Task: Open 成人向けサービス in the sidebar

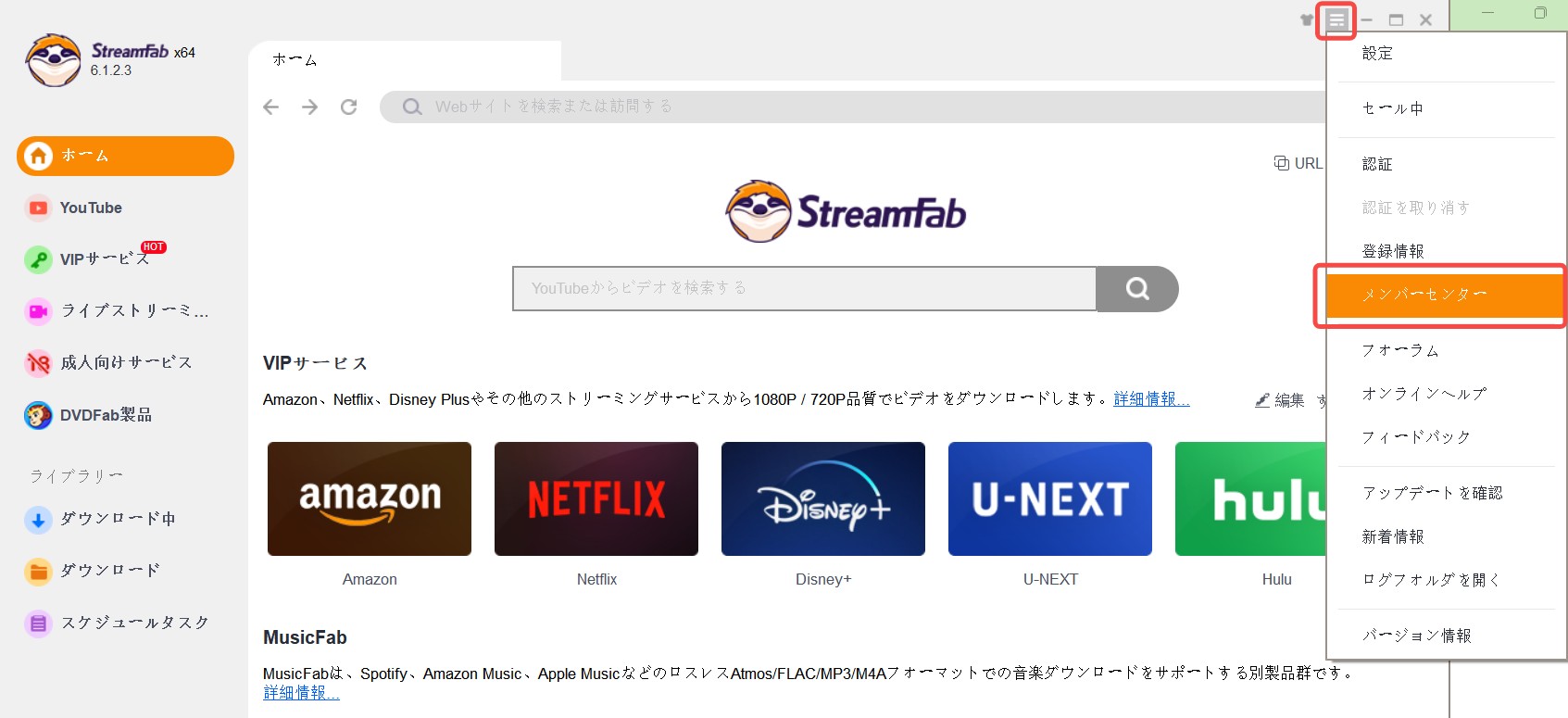Action: coord(109,362)
